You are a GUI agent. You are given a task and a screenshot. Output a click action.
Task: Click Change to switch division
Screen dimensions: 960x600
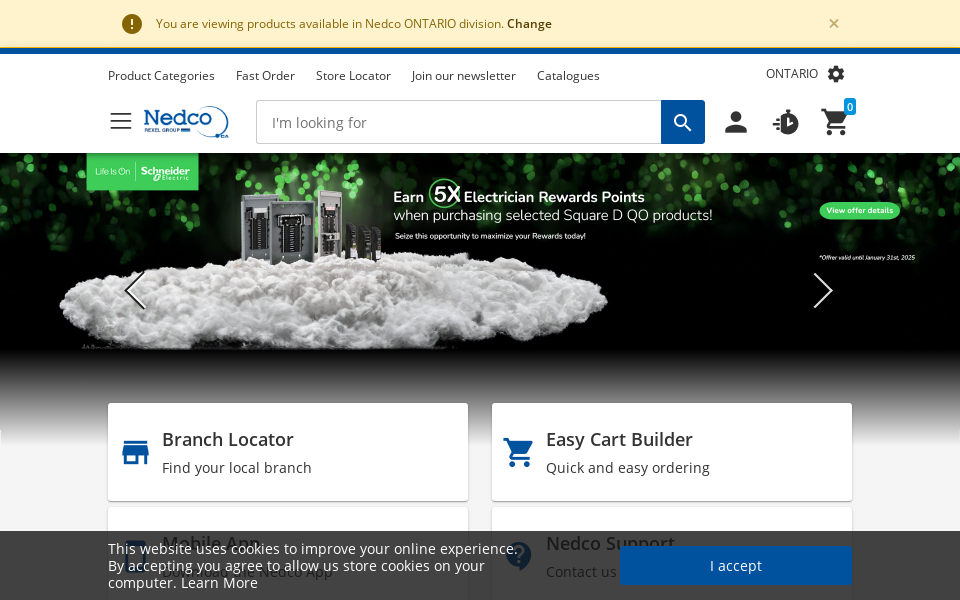[529, 23]
